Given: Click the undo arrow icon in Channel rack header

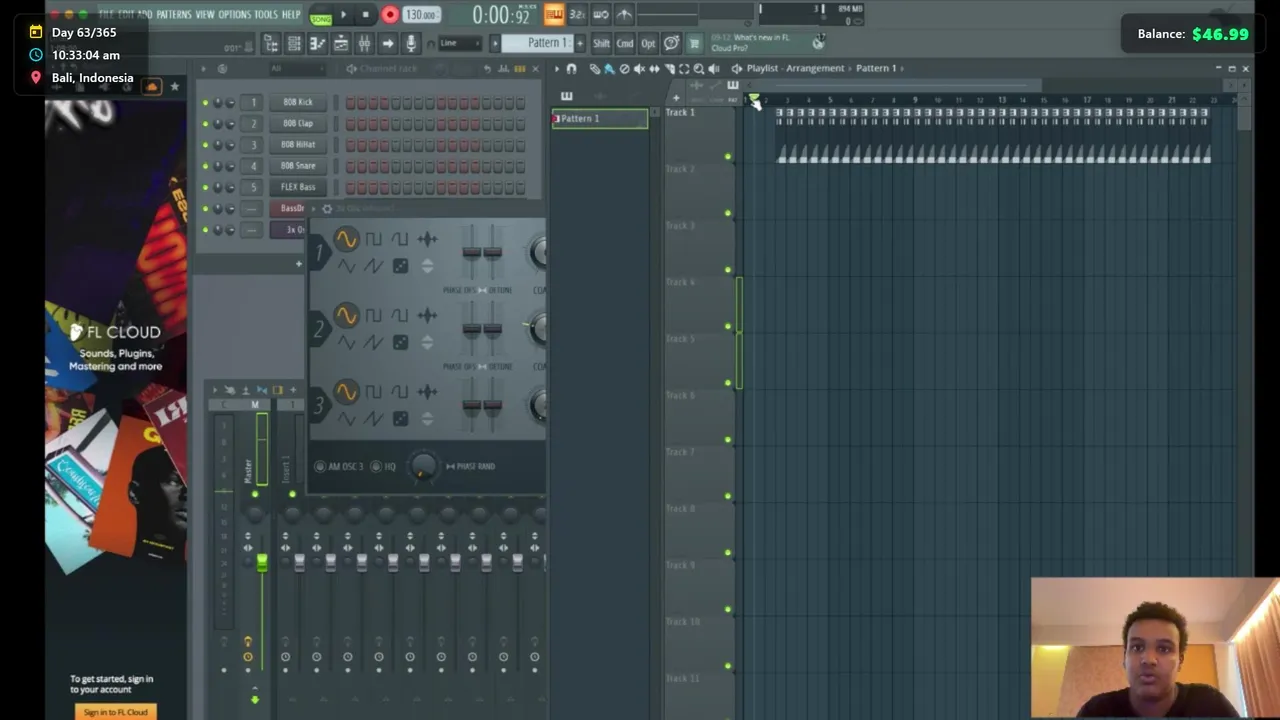Looking at the screenshot, I should tap(488, 69).
